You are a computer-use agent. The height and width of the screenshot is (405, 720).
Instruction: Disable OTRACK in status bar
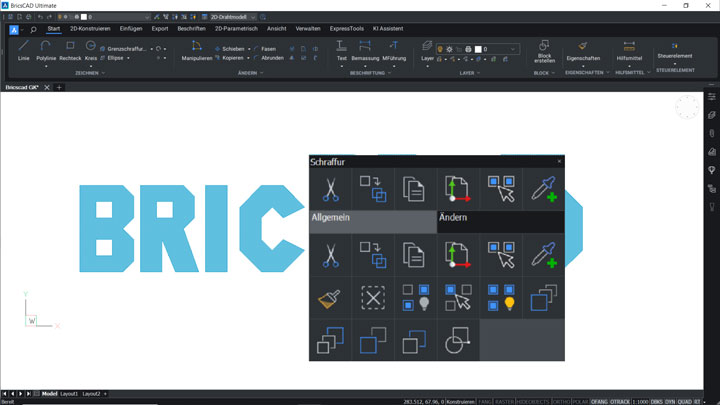[620, 402]
